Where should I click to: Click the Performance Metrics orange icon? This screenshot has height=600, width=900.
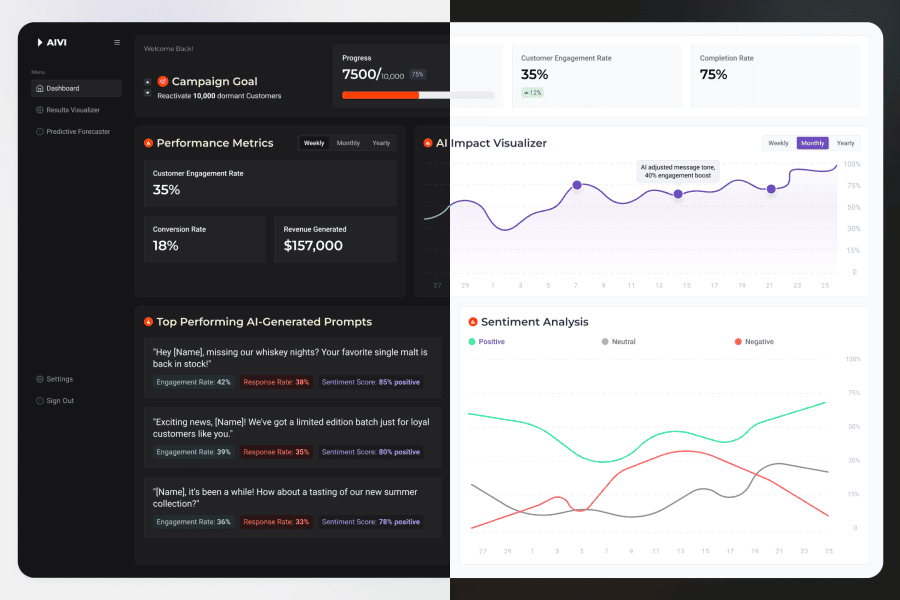point(149,143)
